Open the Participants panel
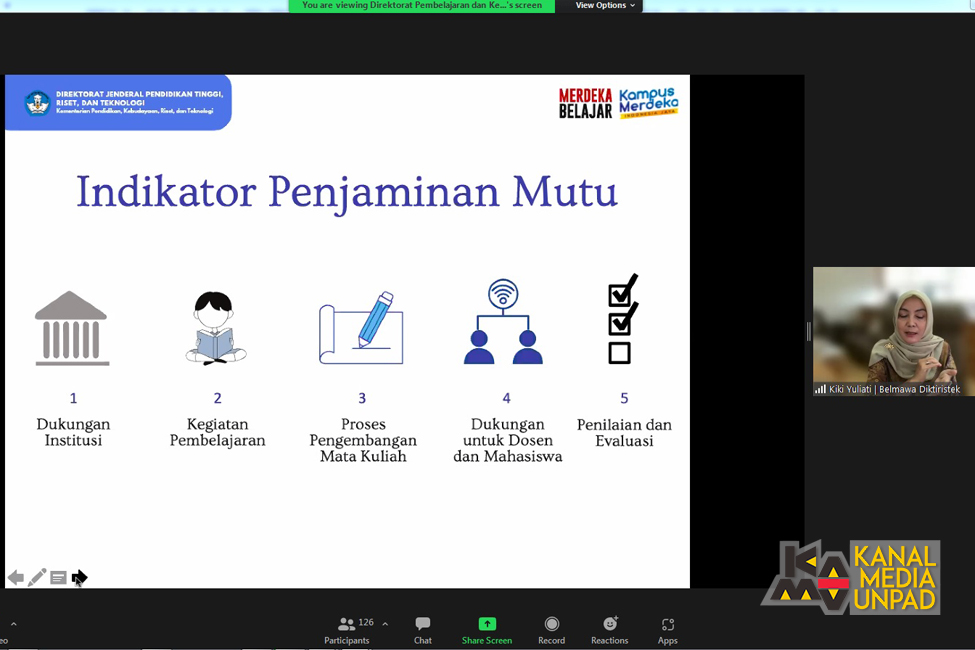The width and height of the screenshot is (975, 650). coord(347,630)
